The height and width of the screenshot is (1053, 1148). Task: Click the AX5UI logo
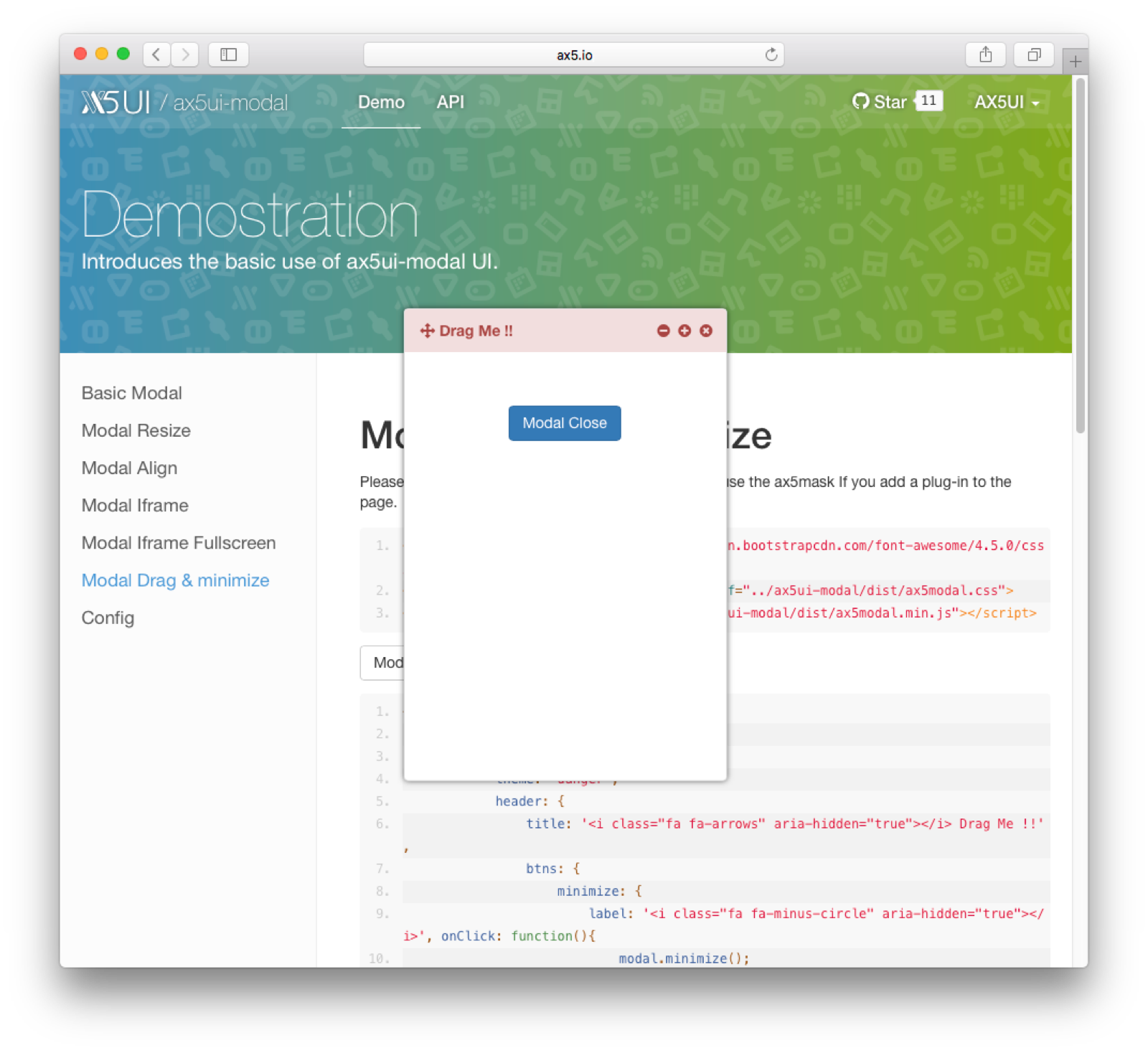pos(116,103)
